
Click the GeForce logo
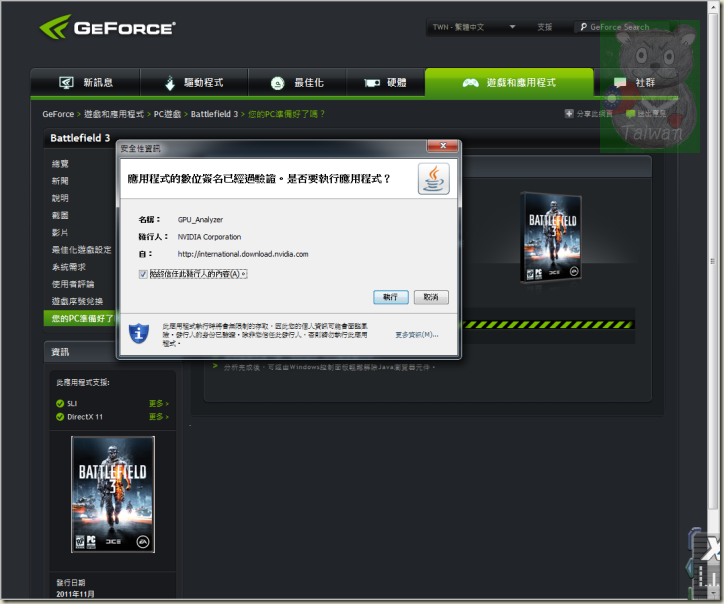(107, 27)
